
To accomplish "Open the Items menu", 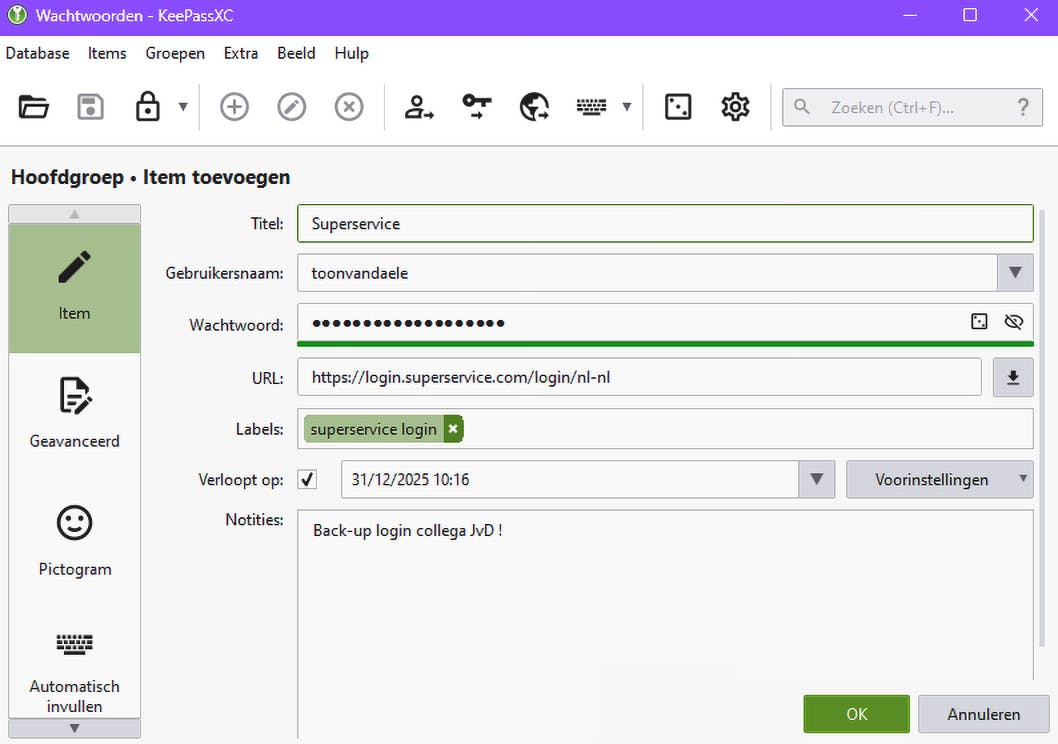I will (x=107, y=53).
